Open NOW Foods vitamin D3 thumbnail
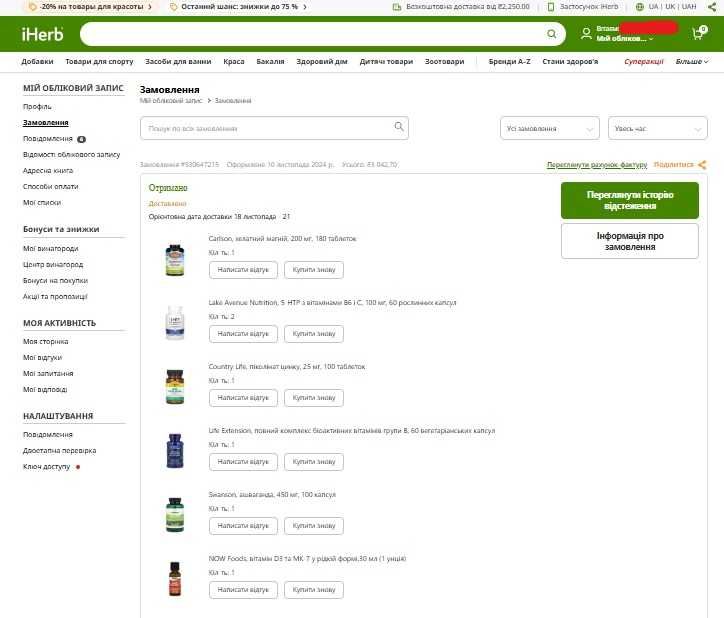Image resolution: width=724 pixels, height=618 pixels. point(175,579)
